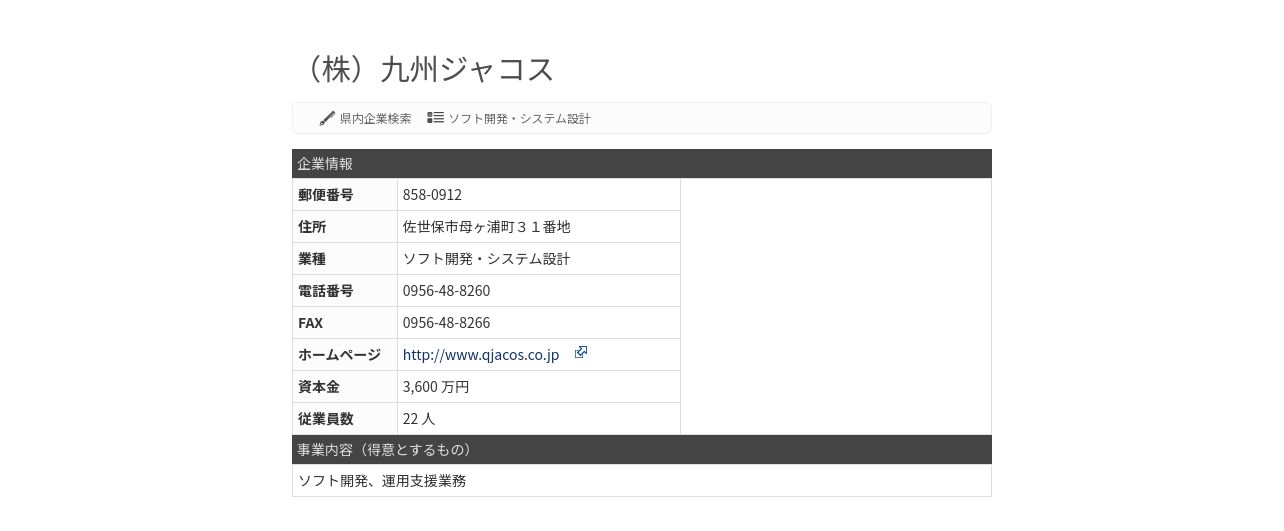Click the pencil icon beside 県内企業検索
Viewport: 1284px width, 531px height.
[x=327, y=118]
